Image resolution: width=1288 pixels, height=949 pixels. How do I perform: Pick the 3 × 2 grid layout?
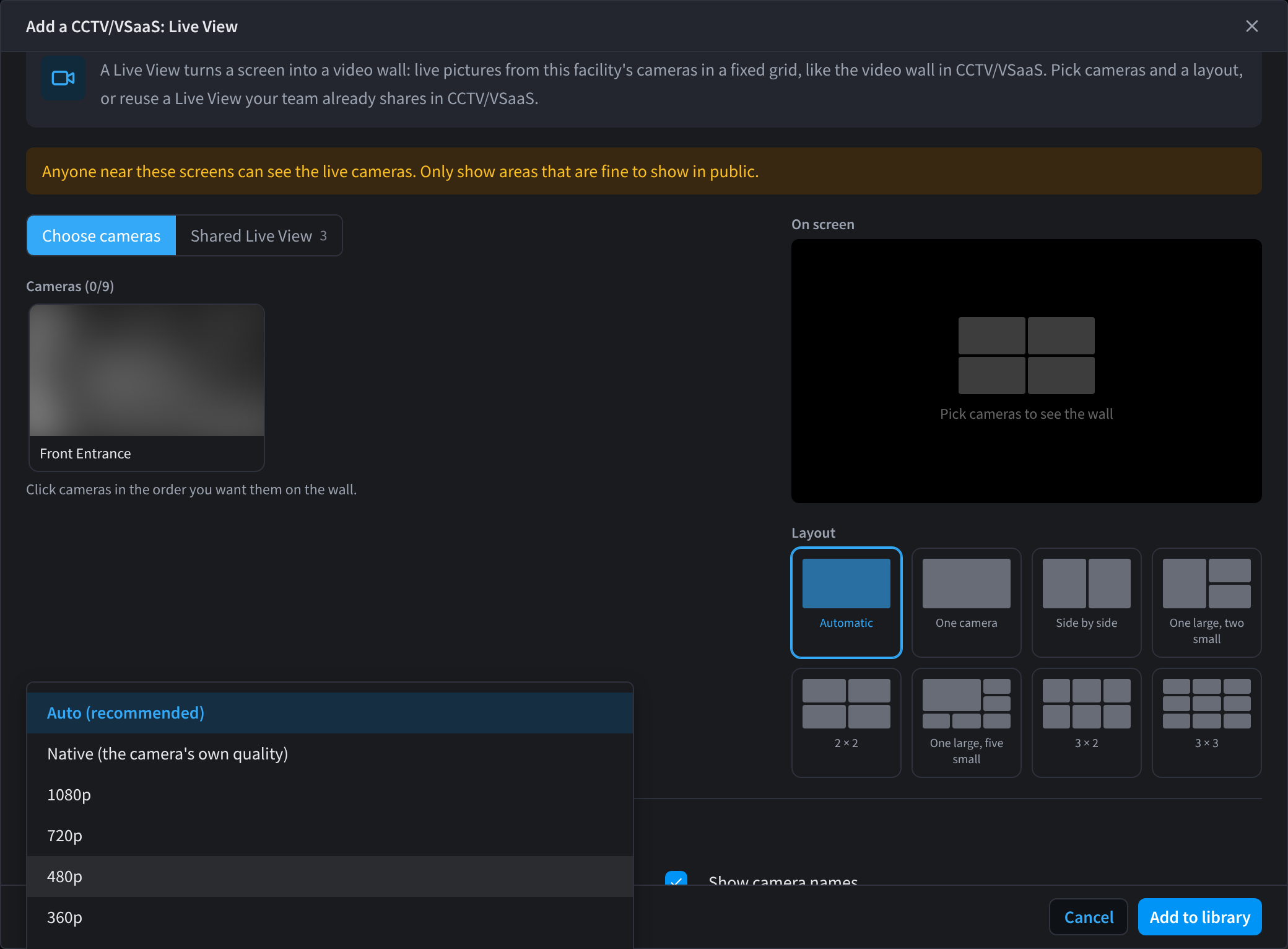[x=1086, y=722]
